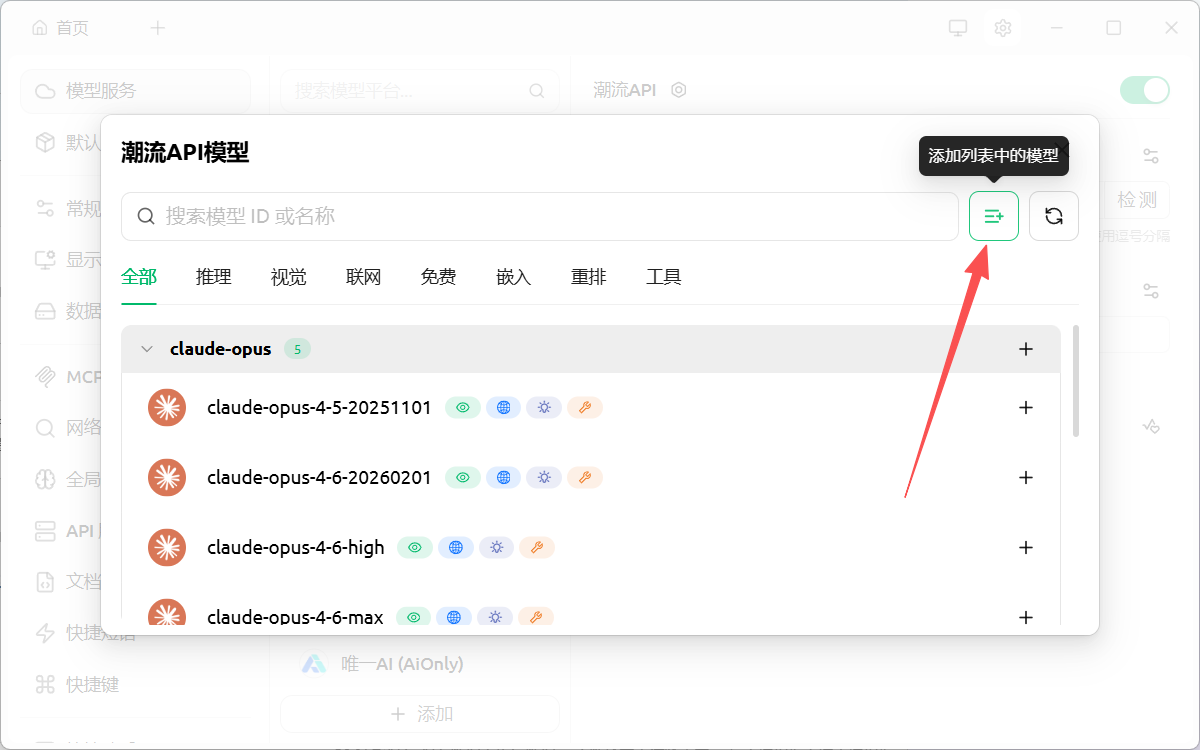Open the display monitor icon in title bar
The image size is (1200, 750).
tap(958, 28)
